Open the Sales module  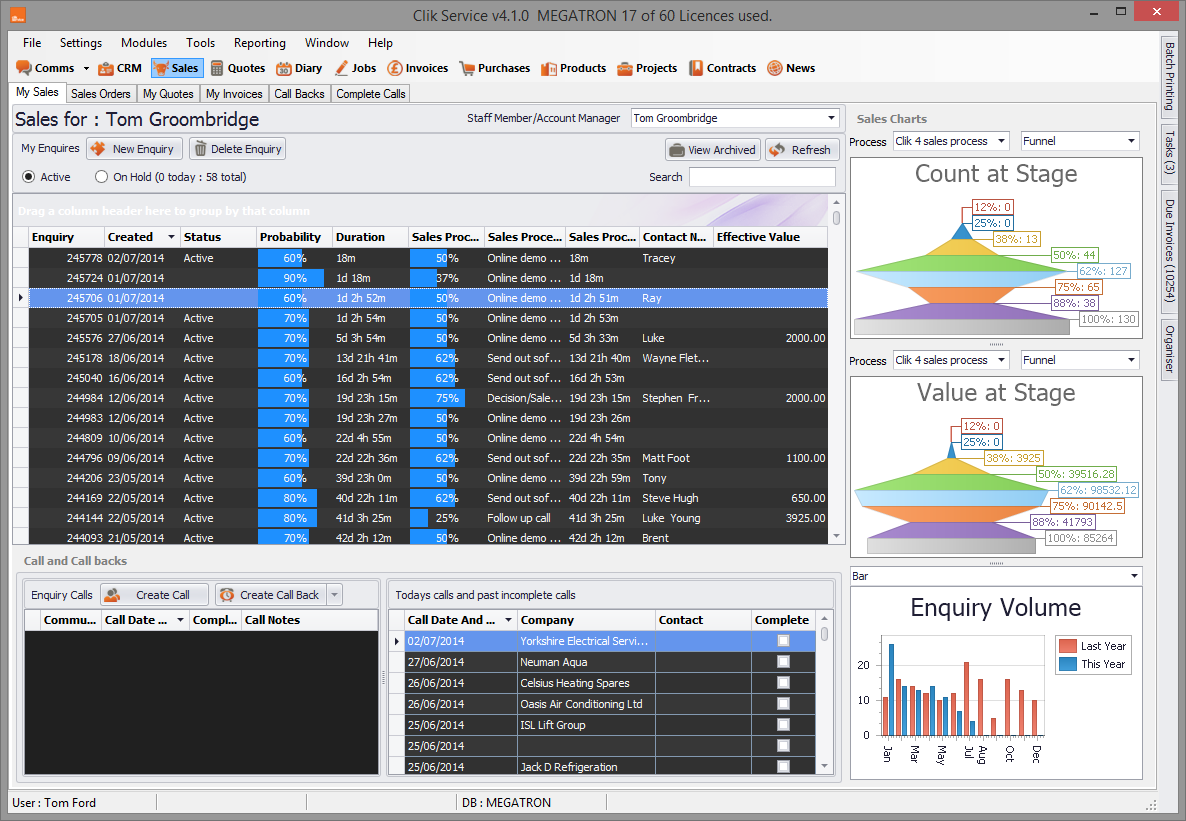point(177,68)
